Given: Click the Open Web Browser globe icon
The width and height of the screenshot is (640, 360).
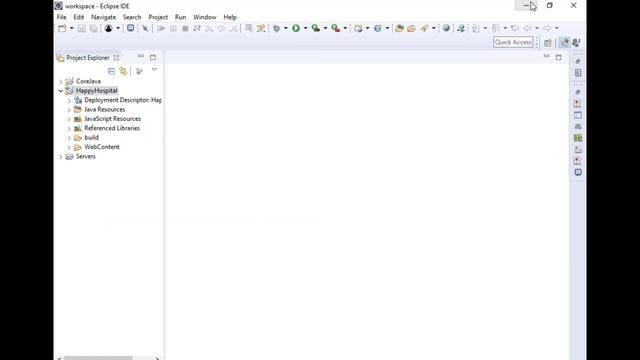Looking at the screenshot, I should 446,28.
